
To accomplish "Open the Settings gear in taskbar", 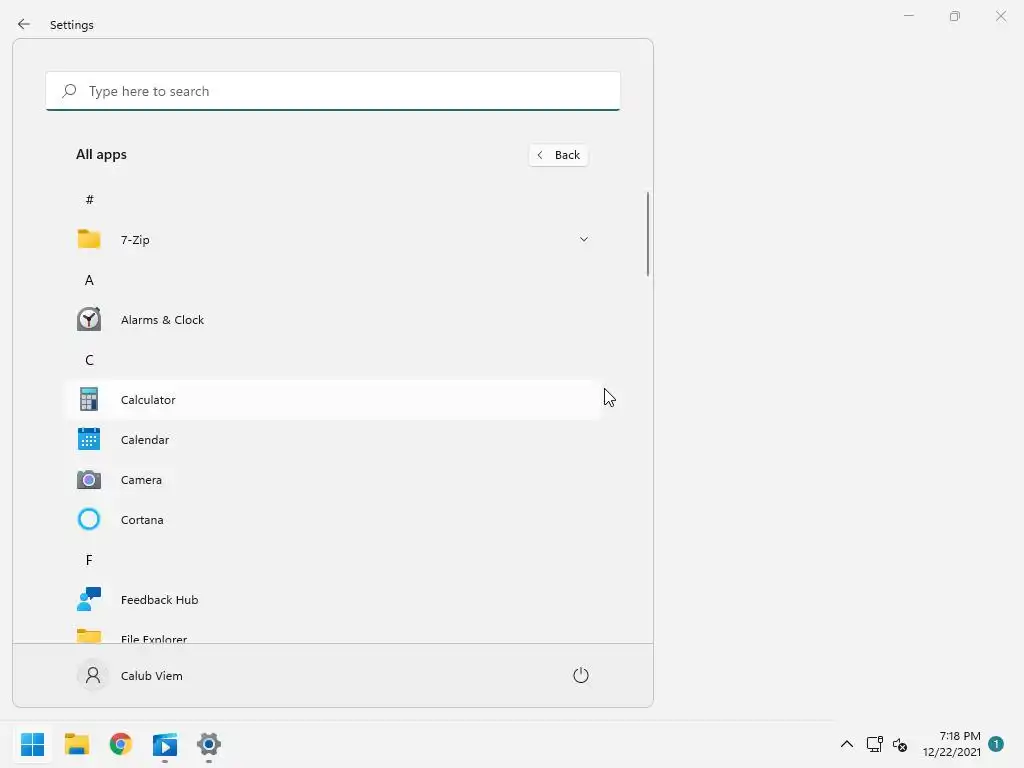I will coord(209,744).
